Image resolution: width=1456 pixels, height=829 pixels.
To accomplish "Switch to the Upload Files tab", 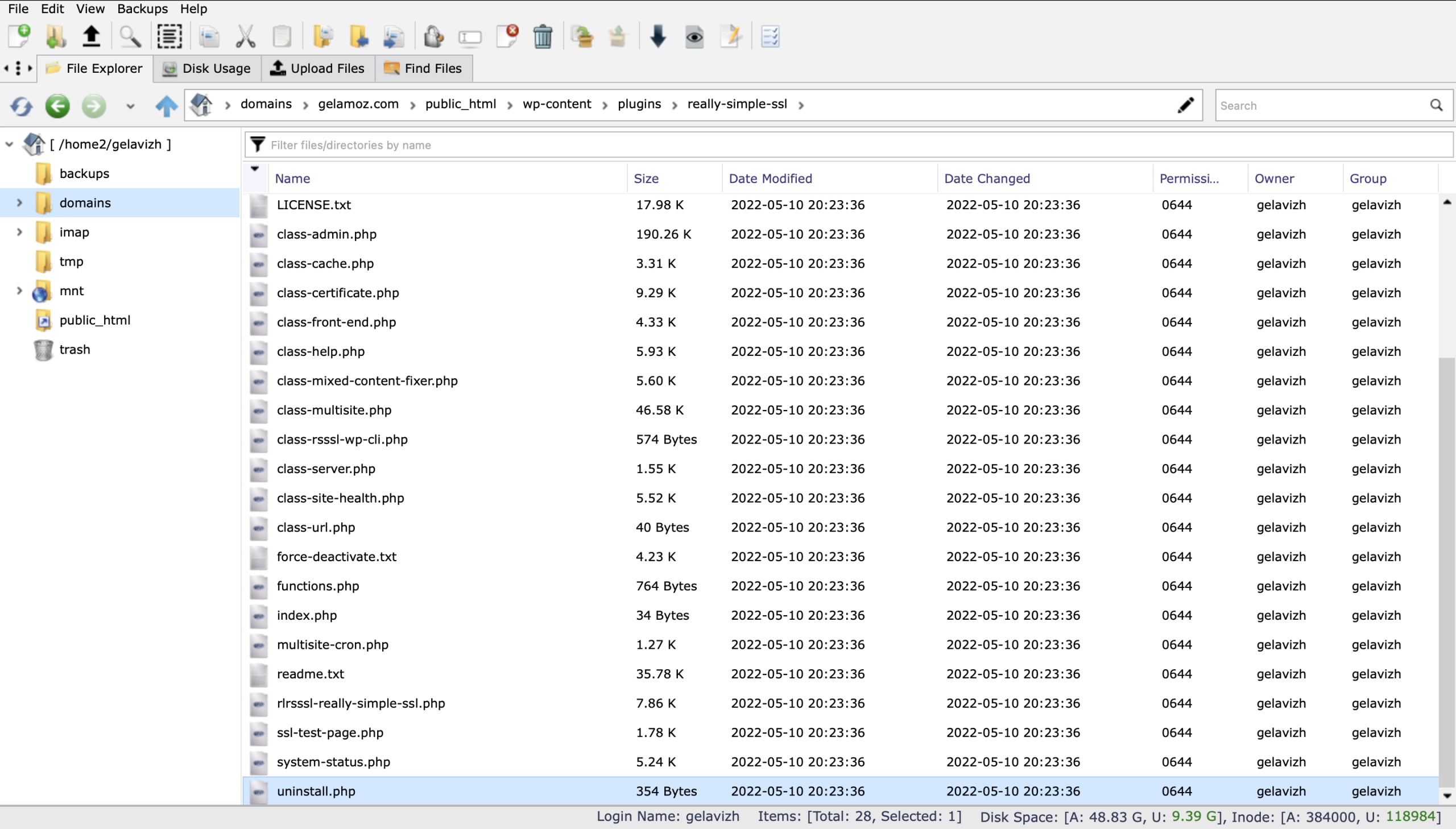I will pyautogui.click(x=318, y=68).
